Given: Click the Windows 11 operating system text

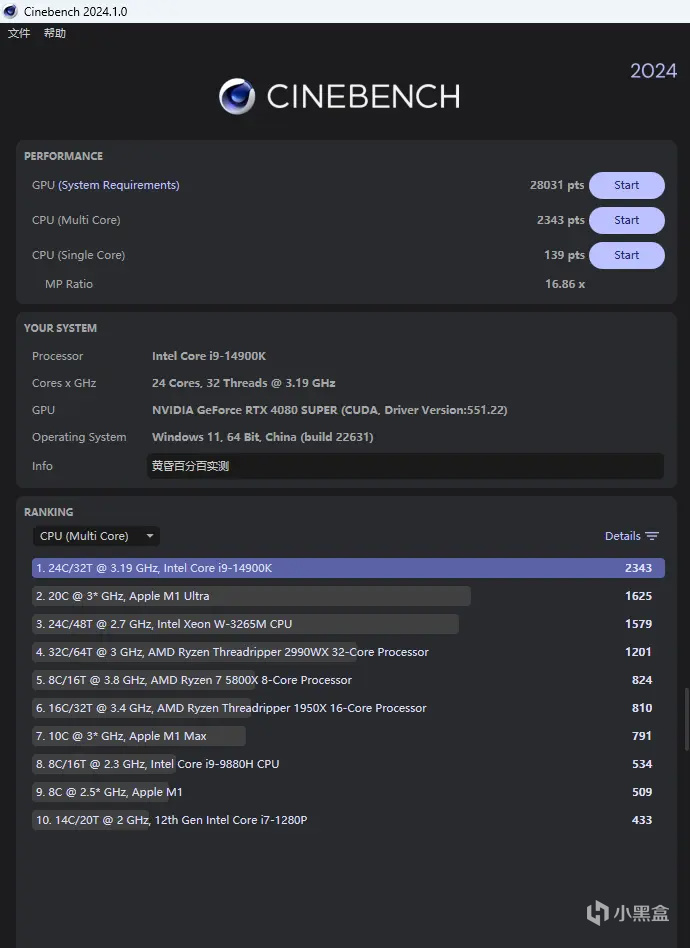Looking at the screenshot, I should click(262, 437).
